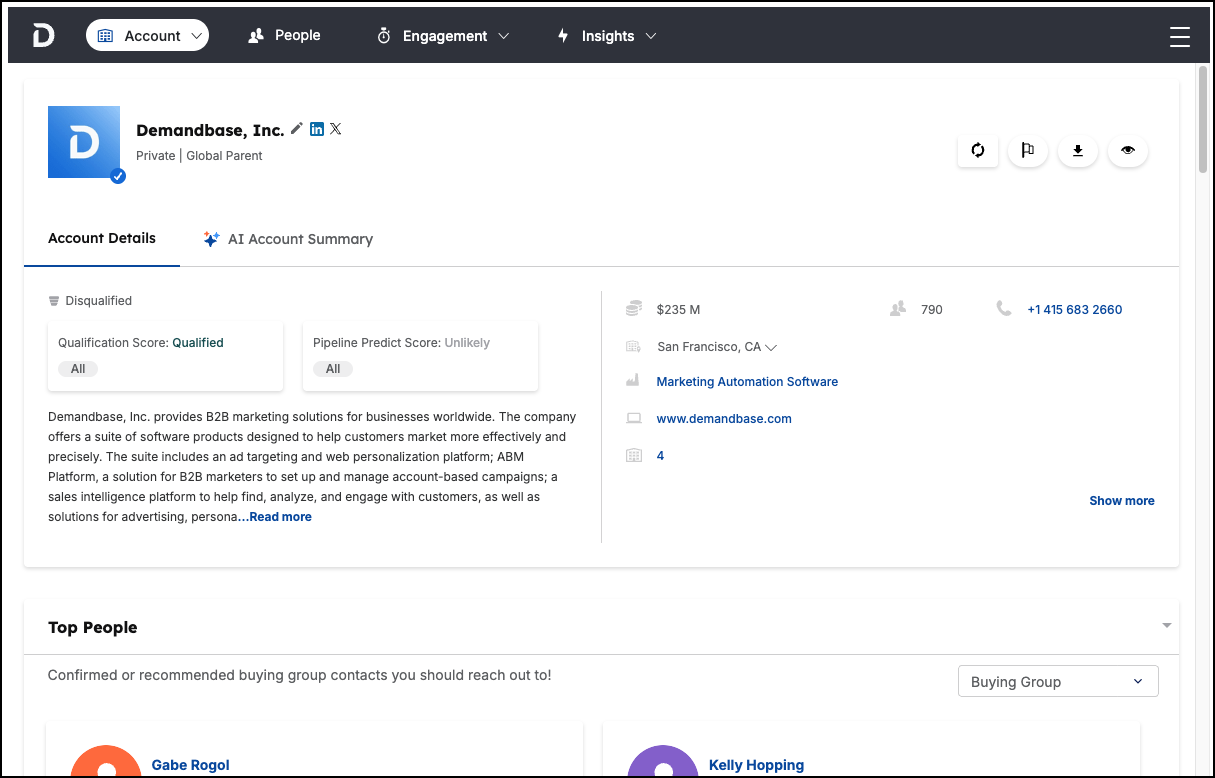
Task: Click All tag under Pipeline Predict Score
Action: pos(333,369)
